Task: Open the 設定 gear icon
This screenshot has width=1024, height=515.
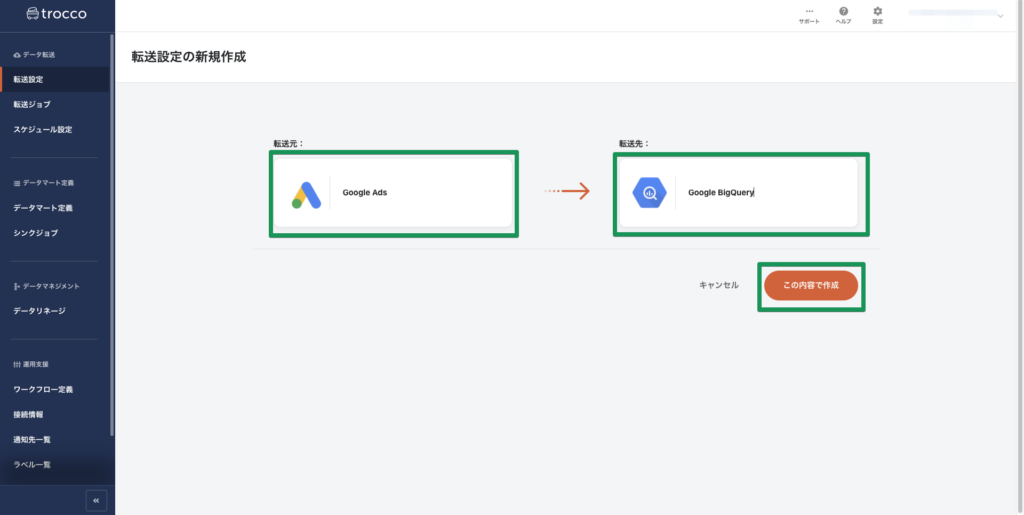Action: pos(877,12)
